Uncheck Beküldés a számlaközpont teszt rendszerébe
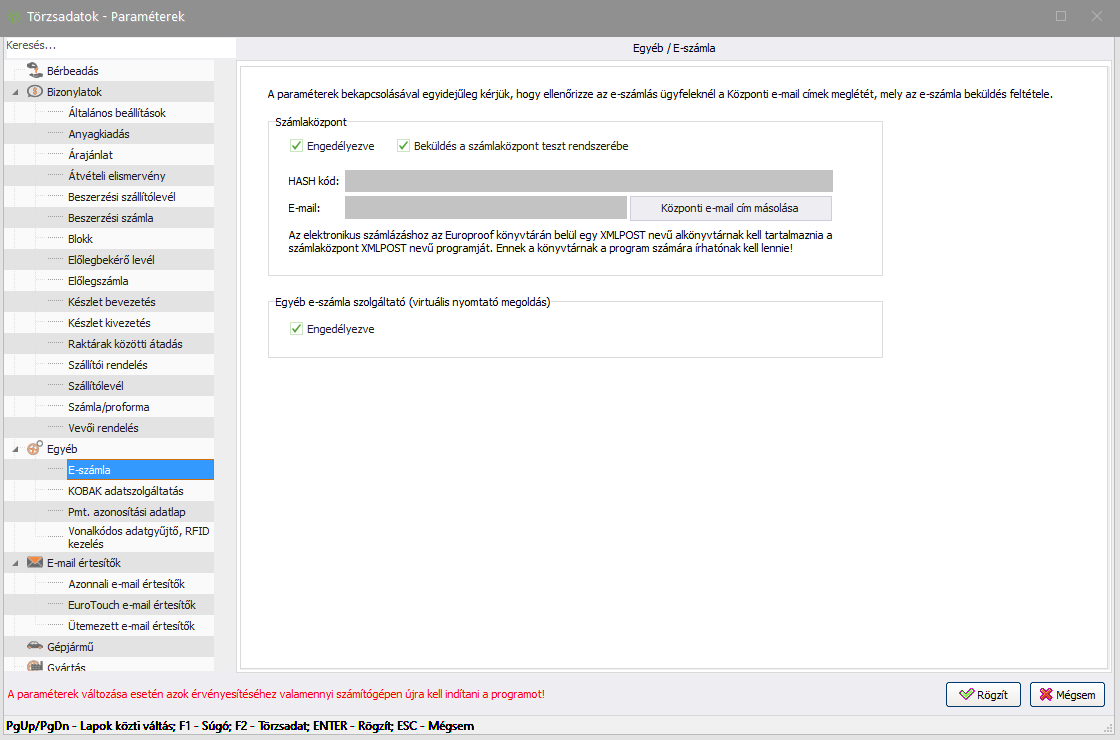Viewport: 1120px width, 740px height. [x=404, y=146]
